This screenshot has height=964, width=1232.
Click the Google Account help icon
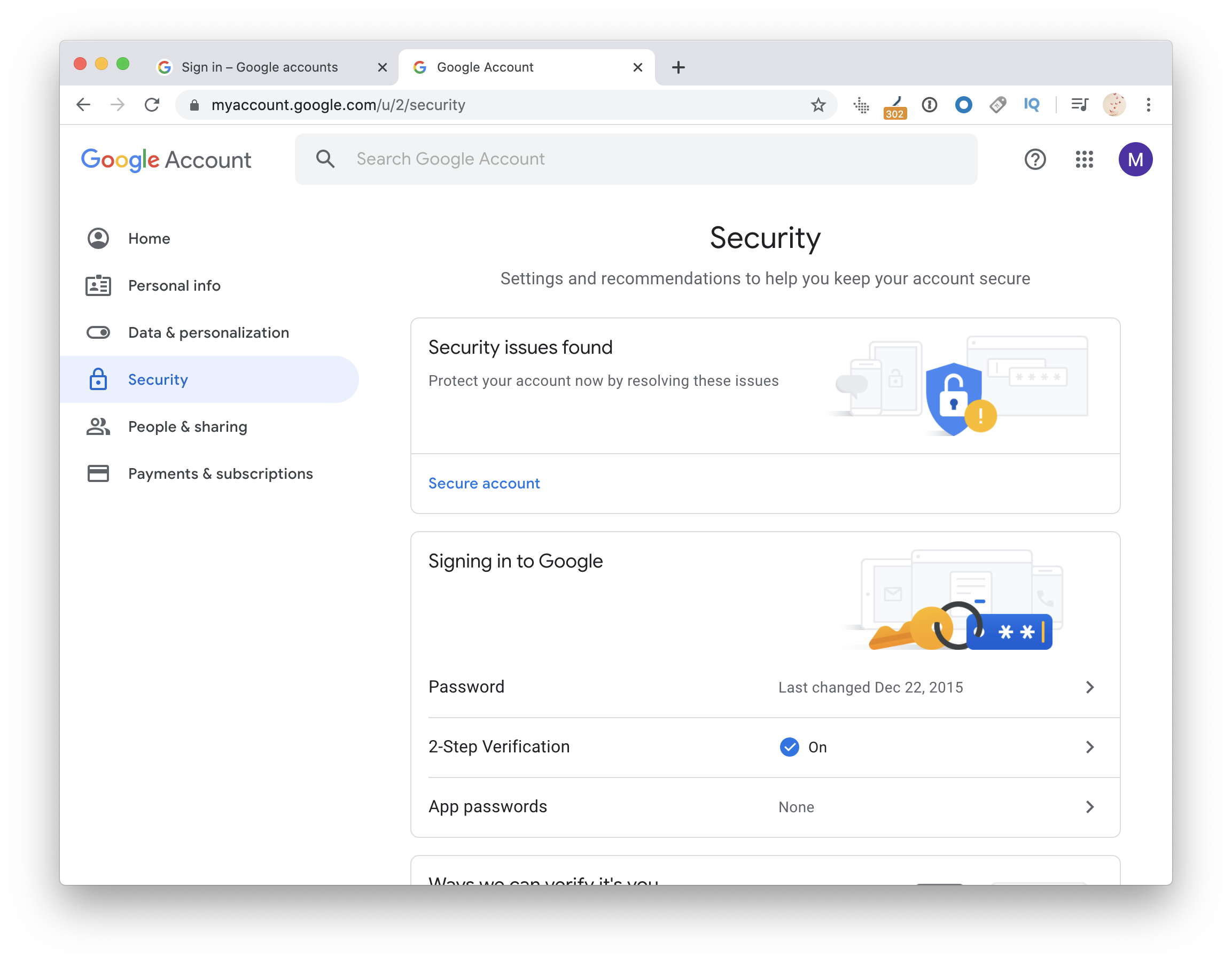click(1035, 159)
